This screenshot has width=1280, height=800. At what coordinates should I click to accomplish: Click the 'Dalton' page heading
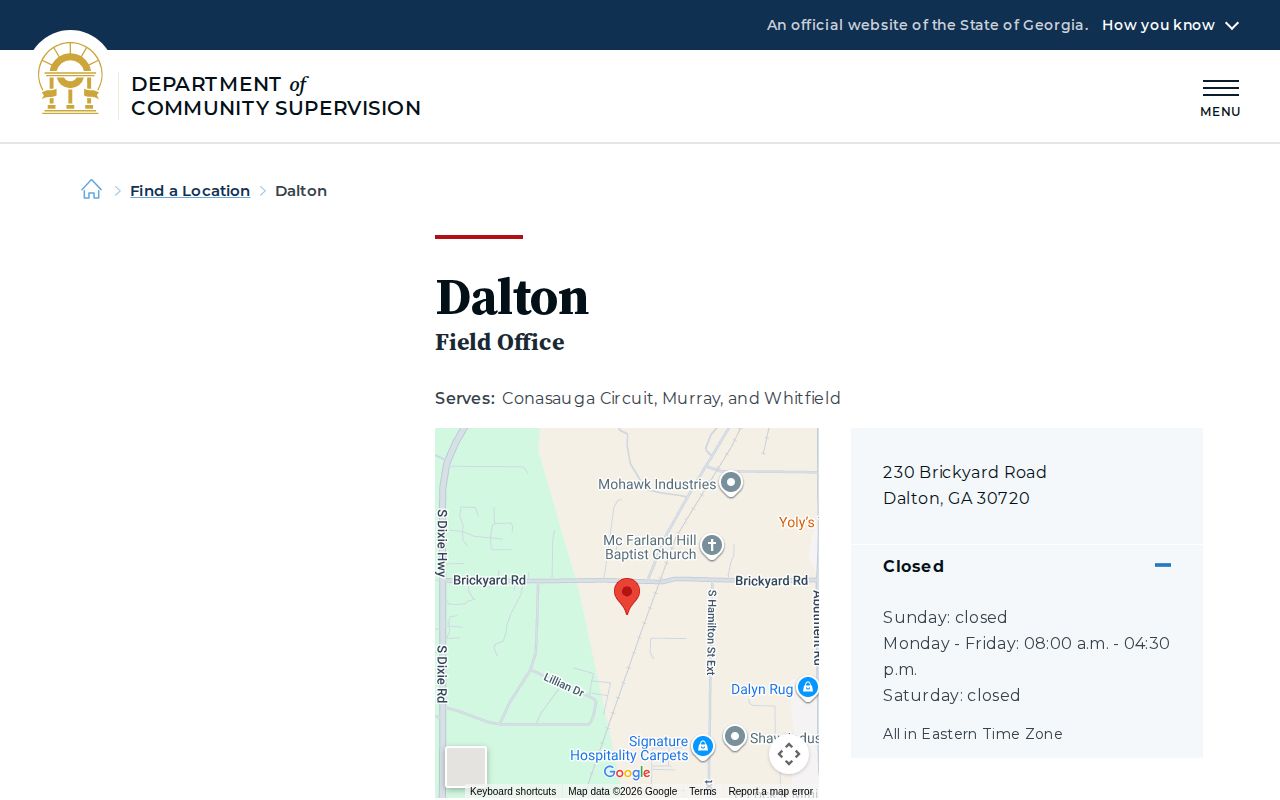click(512, 297)
